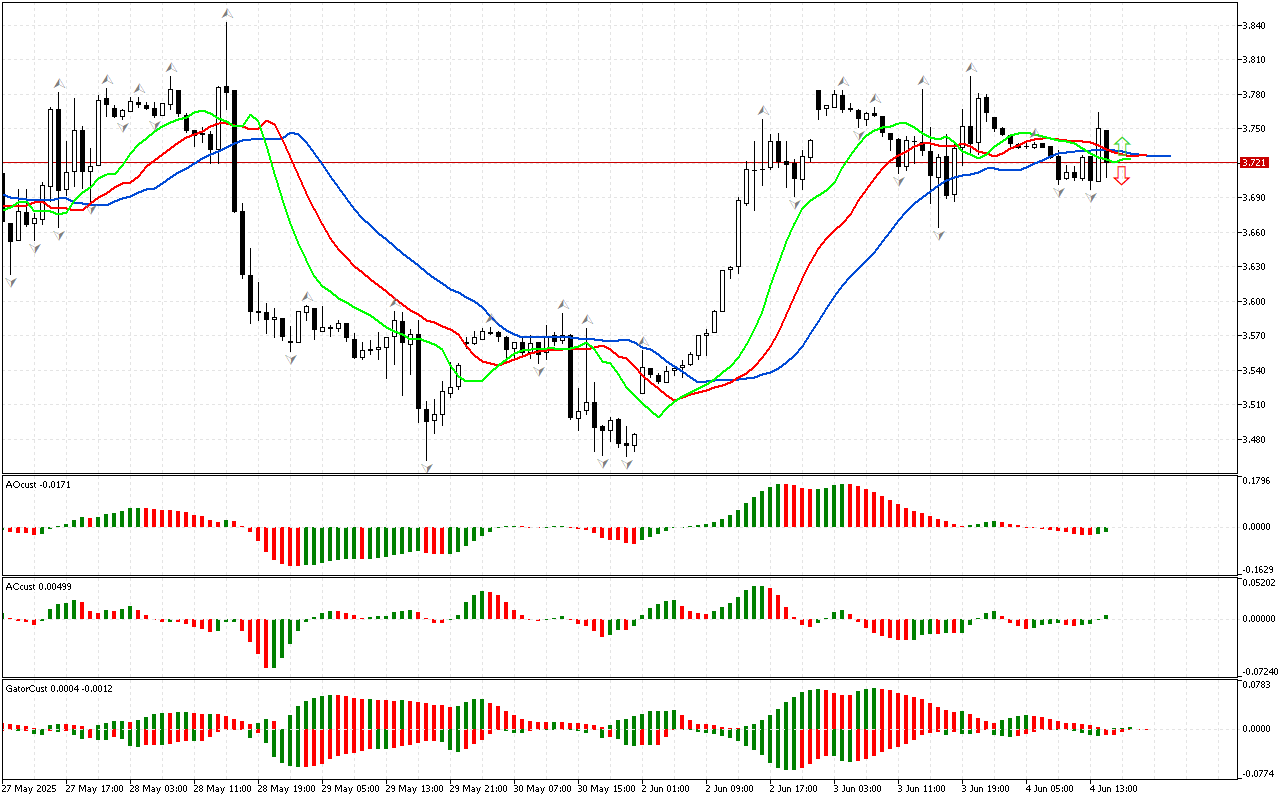Select the GatorCust indicator label
This screenshot has height=800, width=1280.
[58, 688]
